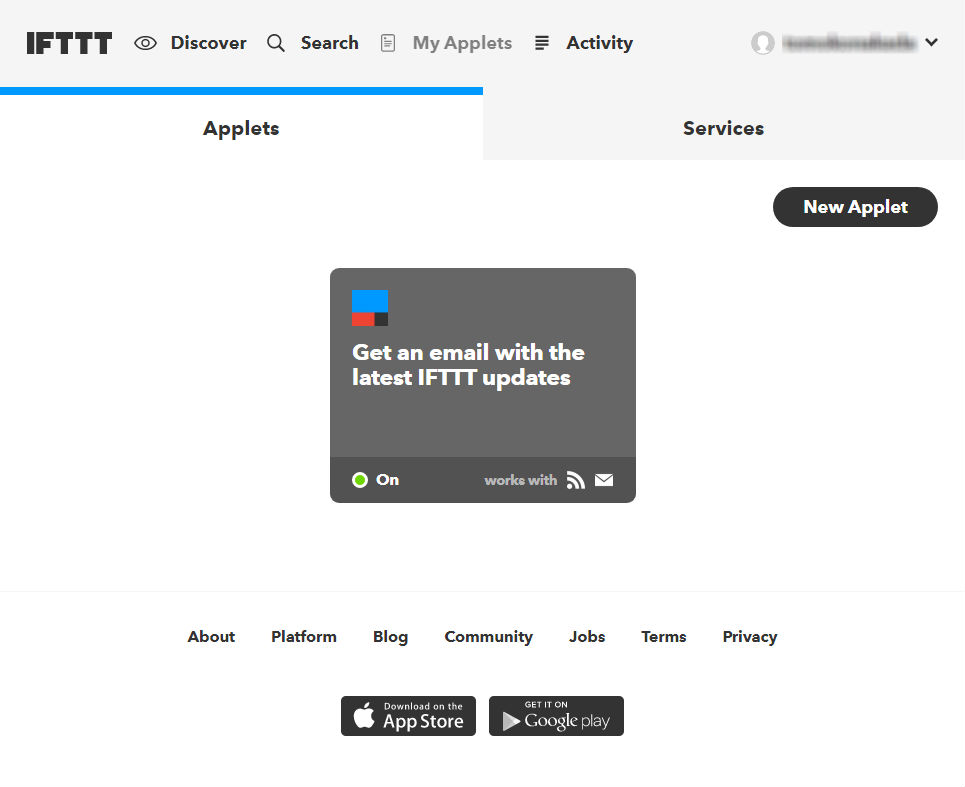Click the Search magnifying glass icon

pyautogui.click(x=276, y=43)
